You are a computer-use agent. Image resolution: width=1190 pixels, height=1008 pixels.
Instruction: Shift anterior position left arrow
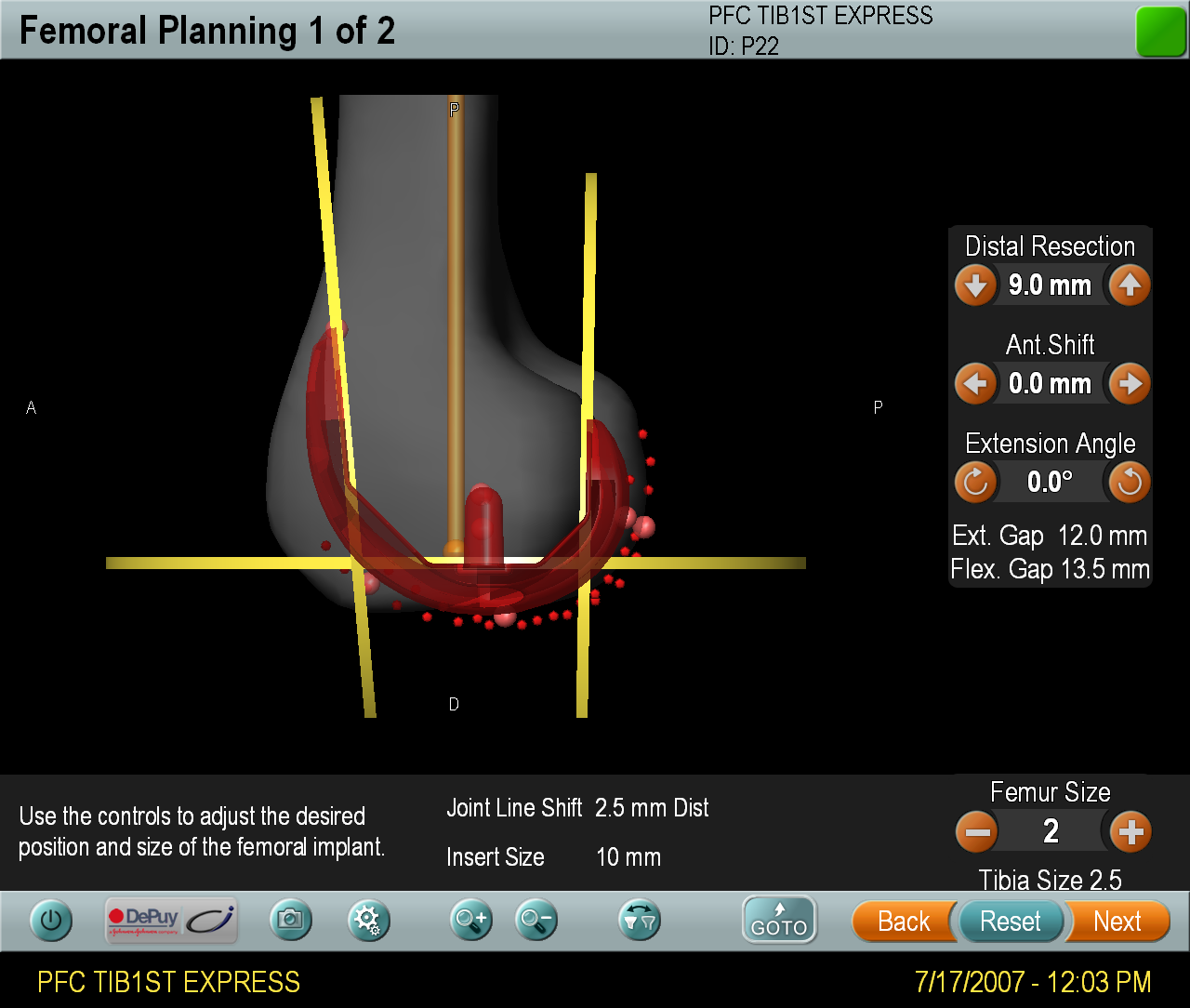pyautogui.click(x=975, y=383)
